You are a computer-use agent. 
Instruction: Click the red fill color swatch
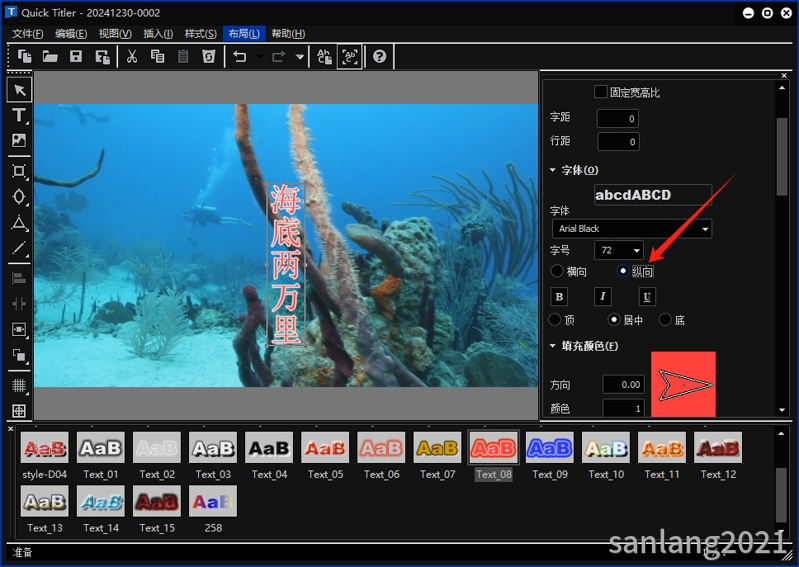coord(683,384)
